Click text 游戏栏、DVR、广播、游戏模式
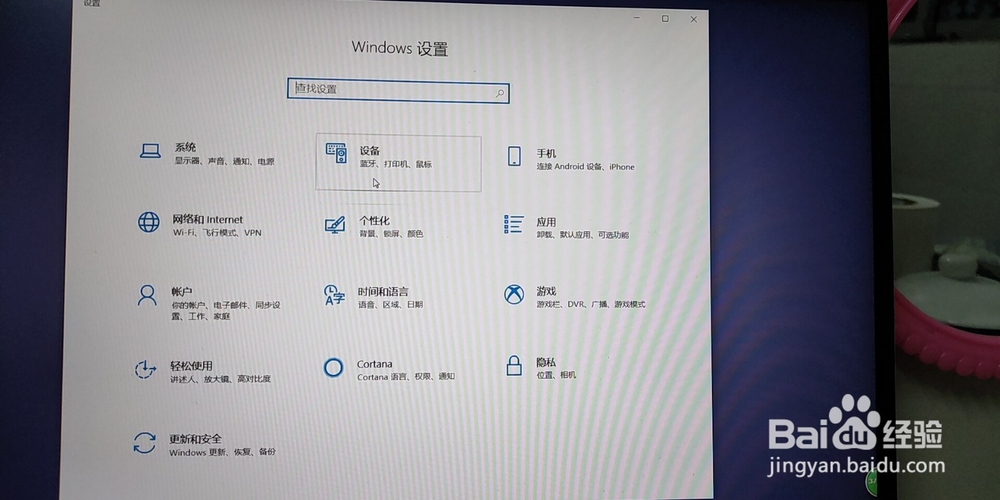This screenshot has width=1000, height=500. (x=591, y=305)
